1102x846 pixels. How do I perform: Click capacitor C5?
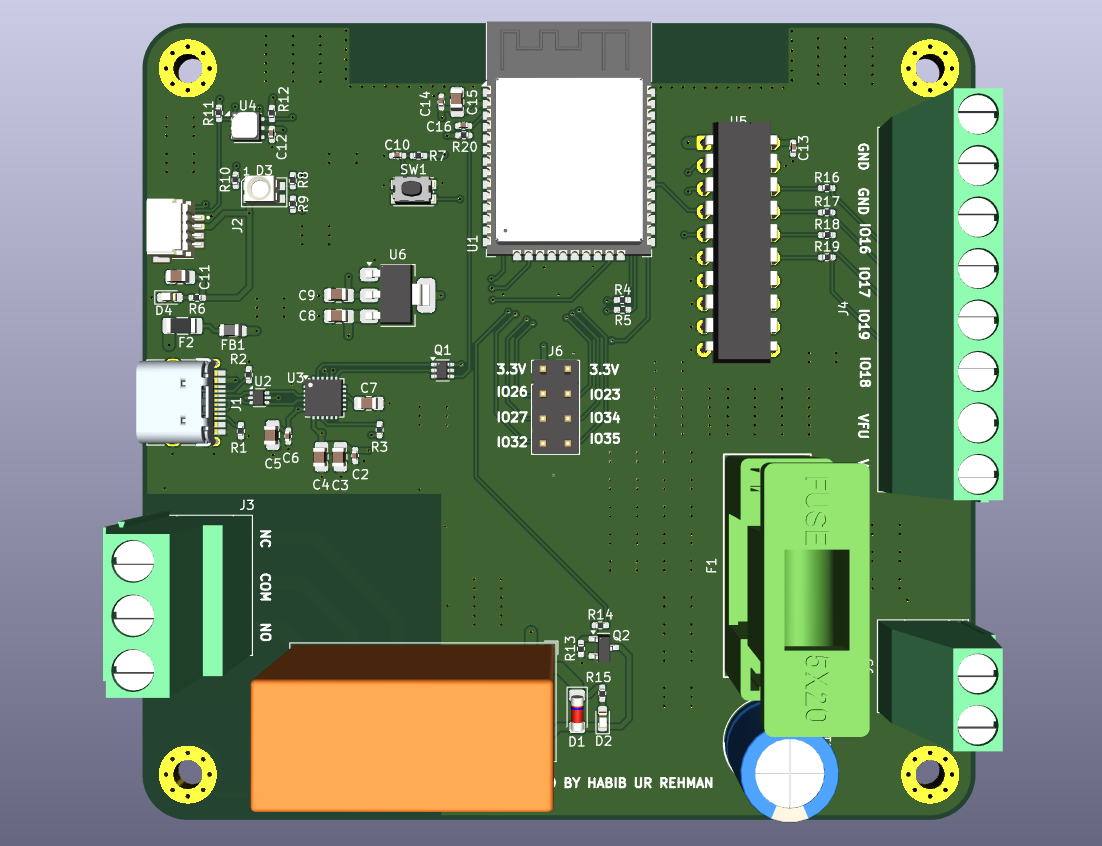point(272,435)
